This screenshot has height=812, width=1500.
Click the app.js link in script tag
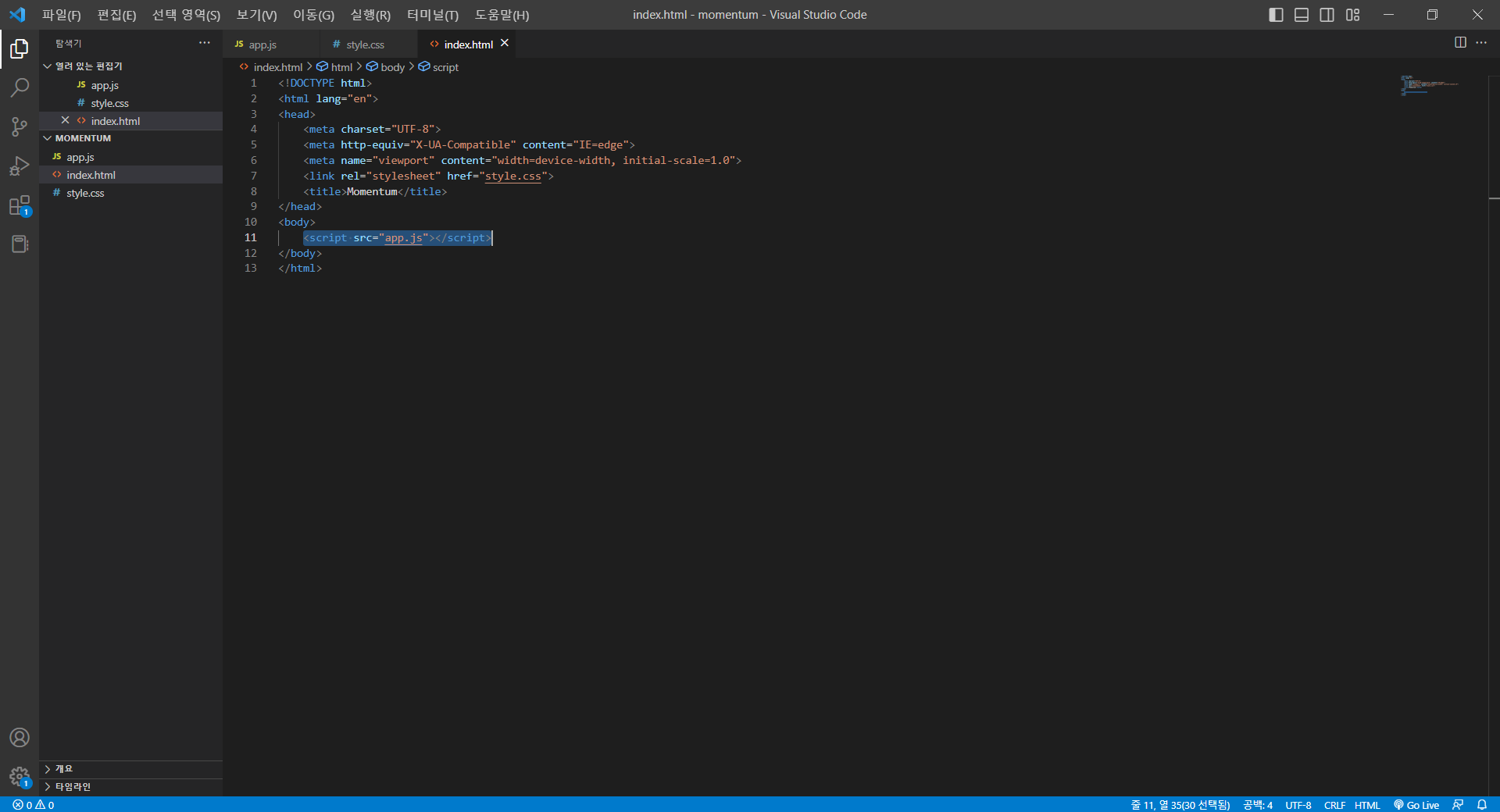tap(403, 237)
